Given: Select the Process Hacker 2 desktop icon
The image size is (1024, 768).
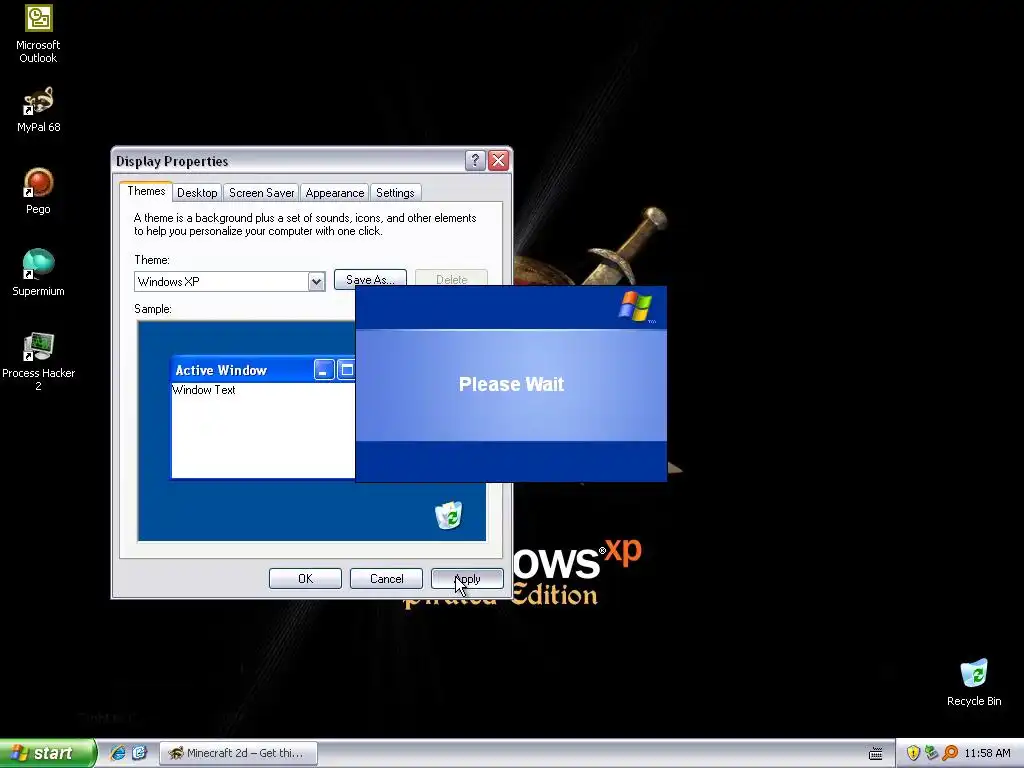Looking at the screenshot, I should point(38,362).
